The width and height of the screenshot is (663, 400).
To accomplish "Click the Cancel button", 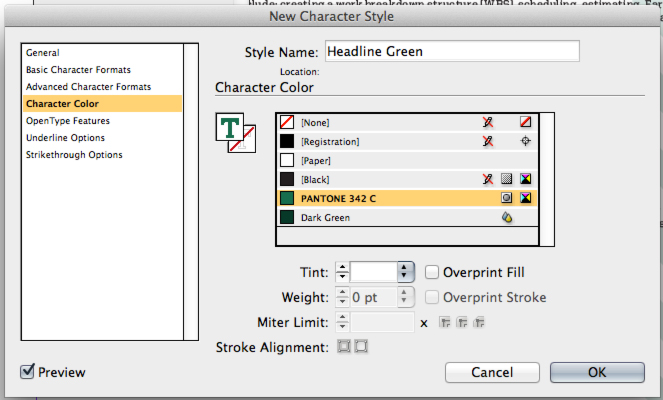I will click(x=492, y=372).
